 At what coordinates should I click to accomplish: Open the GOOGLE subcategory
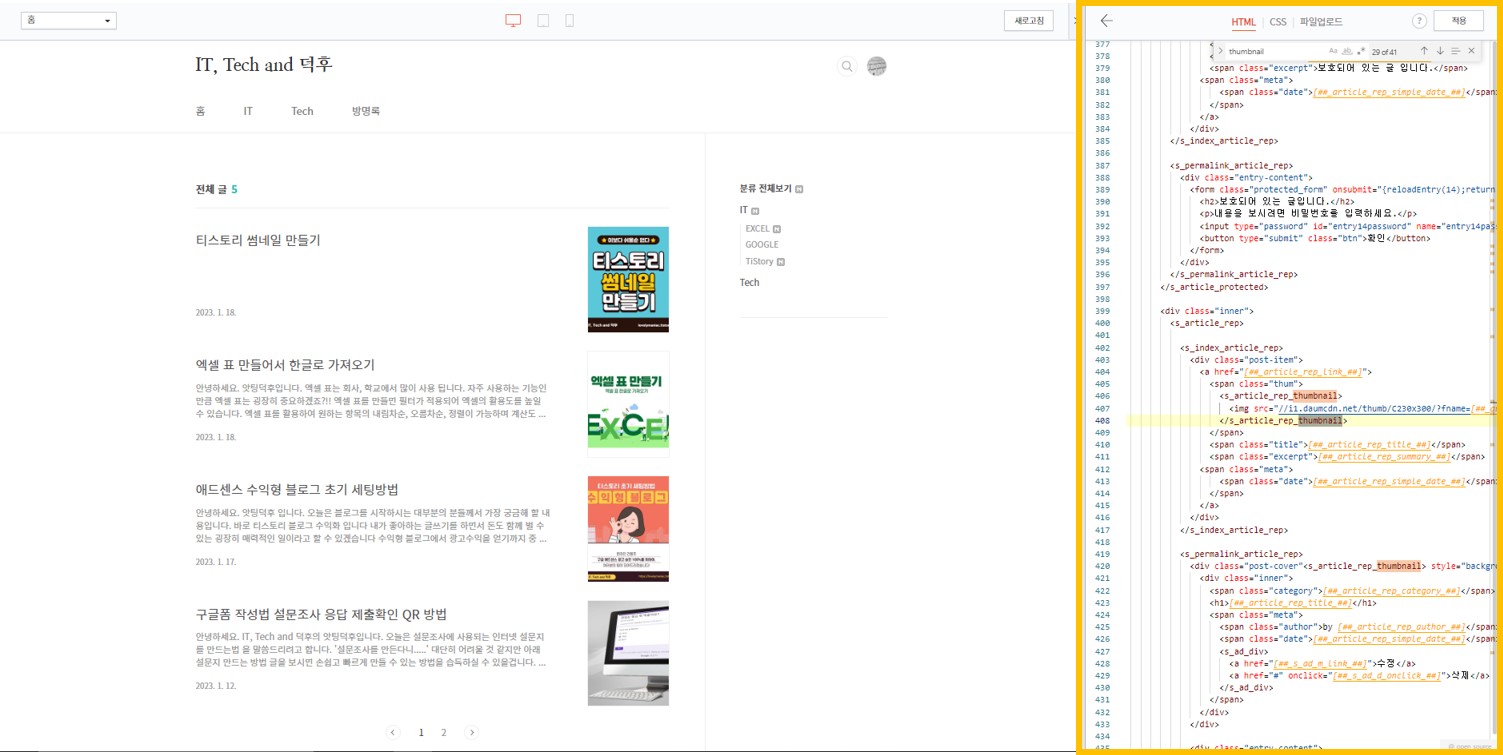pos(762,244)
